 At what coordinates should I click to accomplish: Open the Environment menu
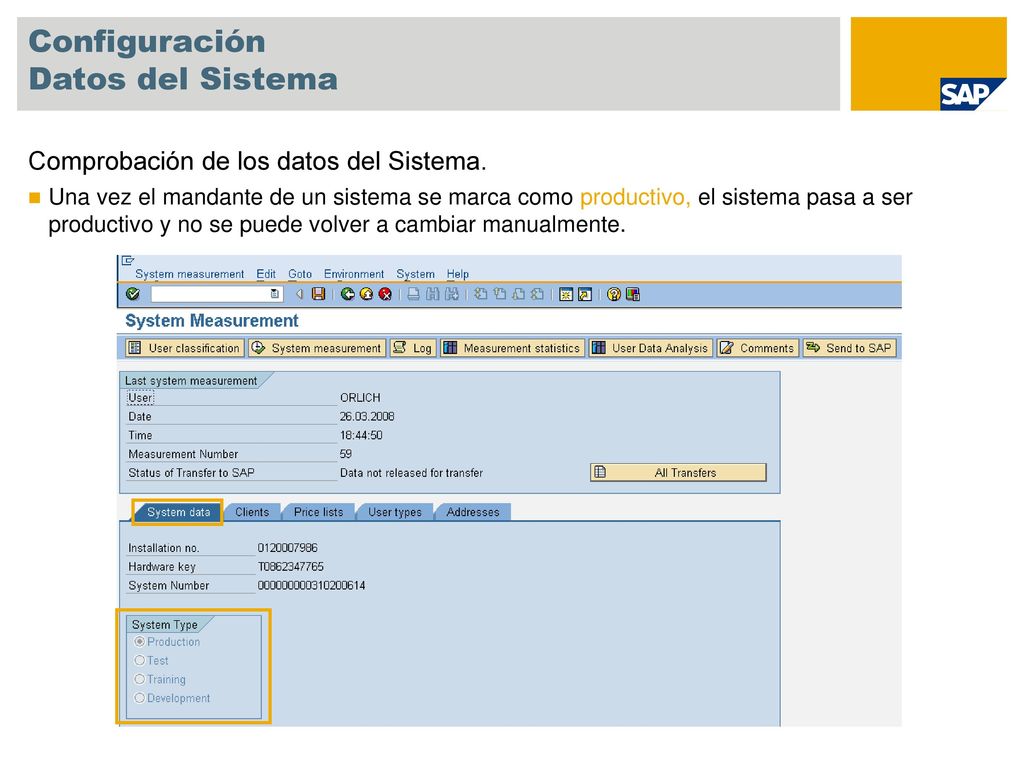point(354,274)
